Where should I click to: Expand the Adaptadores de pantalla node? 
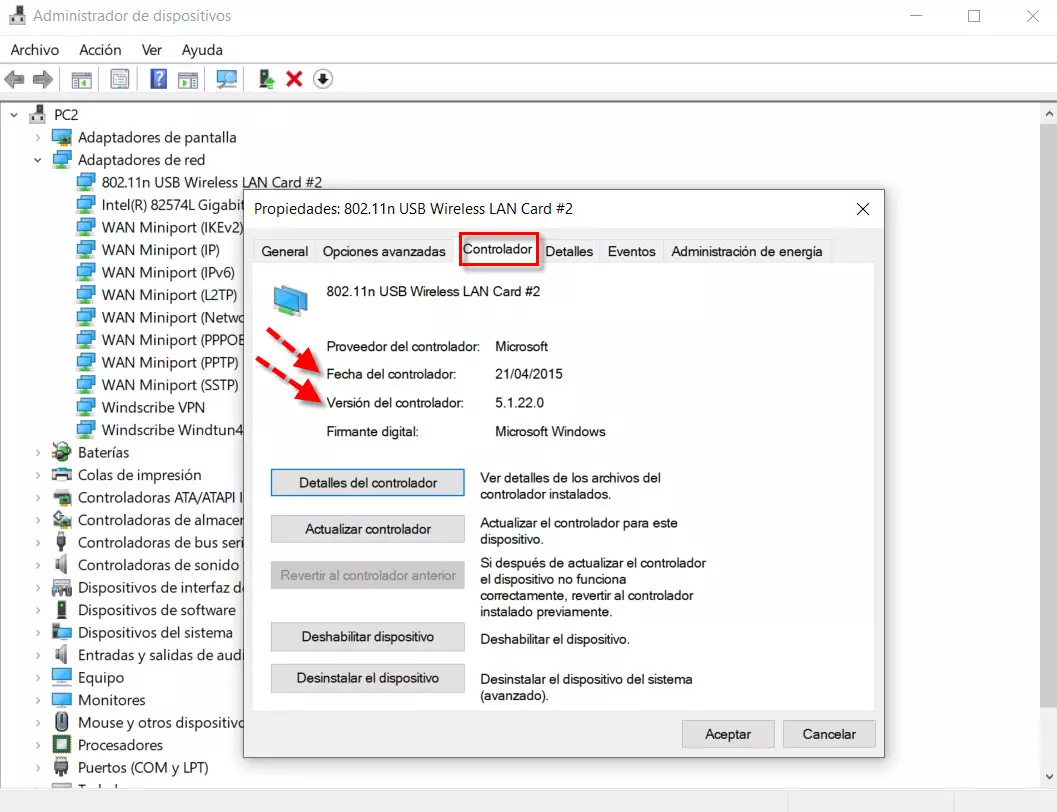click(38, 137)
